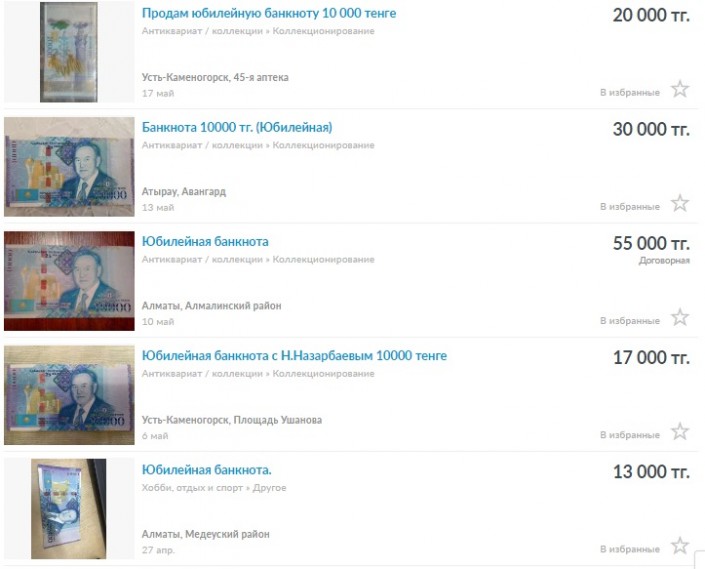Add the 17 000 tenge listing to favorites
Screen dimensions: 705x569
click(680, 431)
